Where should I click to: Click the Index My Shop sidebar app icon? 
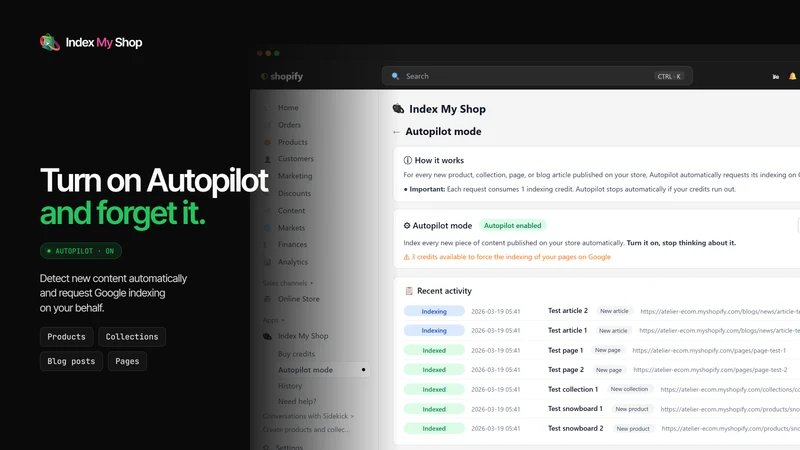click(267, 336)
